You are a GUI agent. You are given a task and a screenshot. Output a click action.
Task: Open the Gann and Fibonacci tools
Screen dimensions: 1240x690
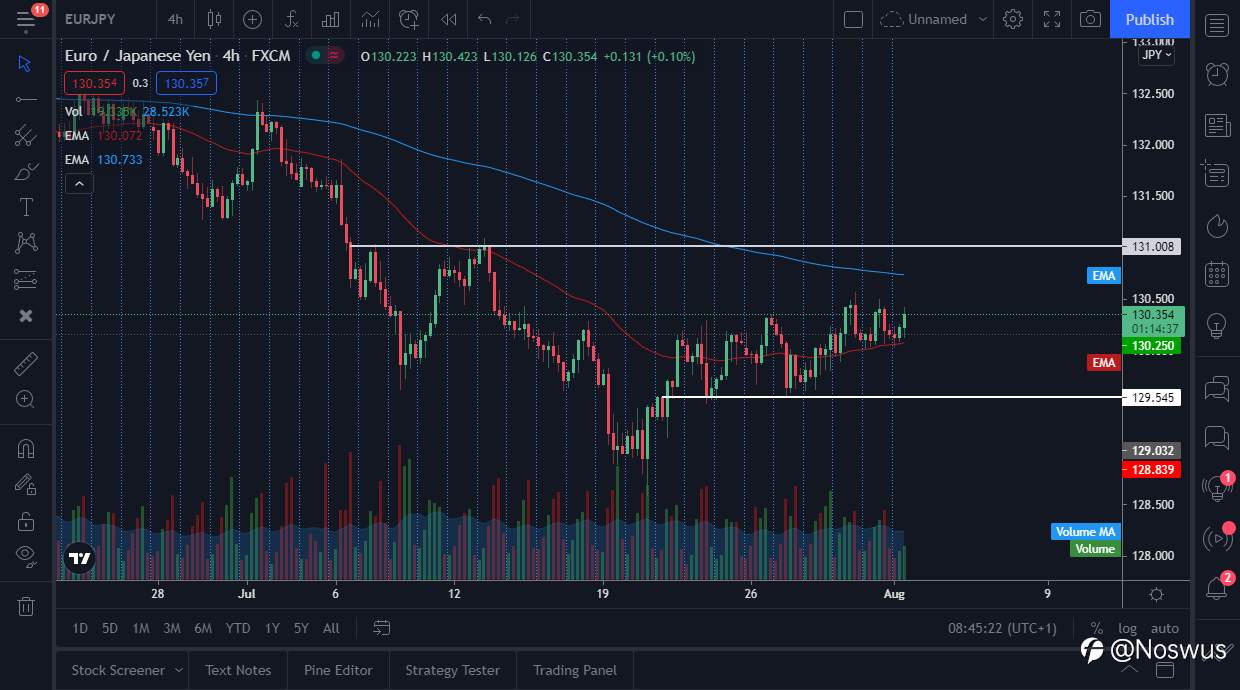tap(26, 136)
